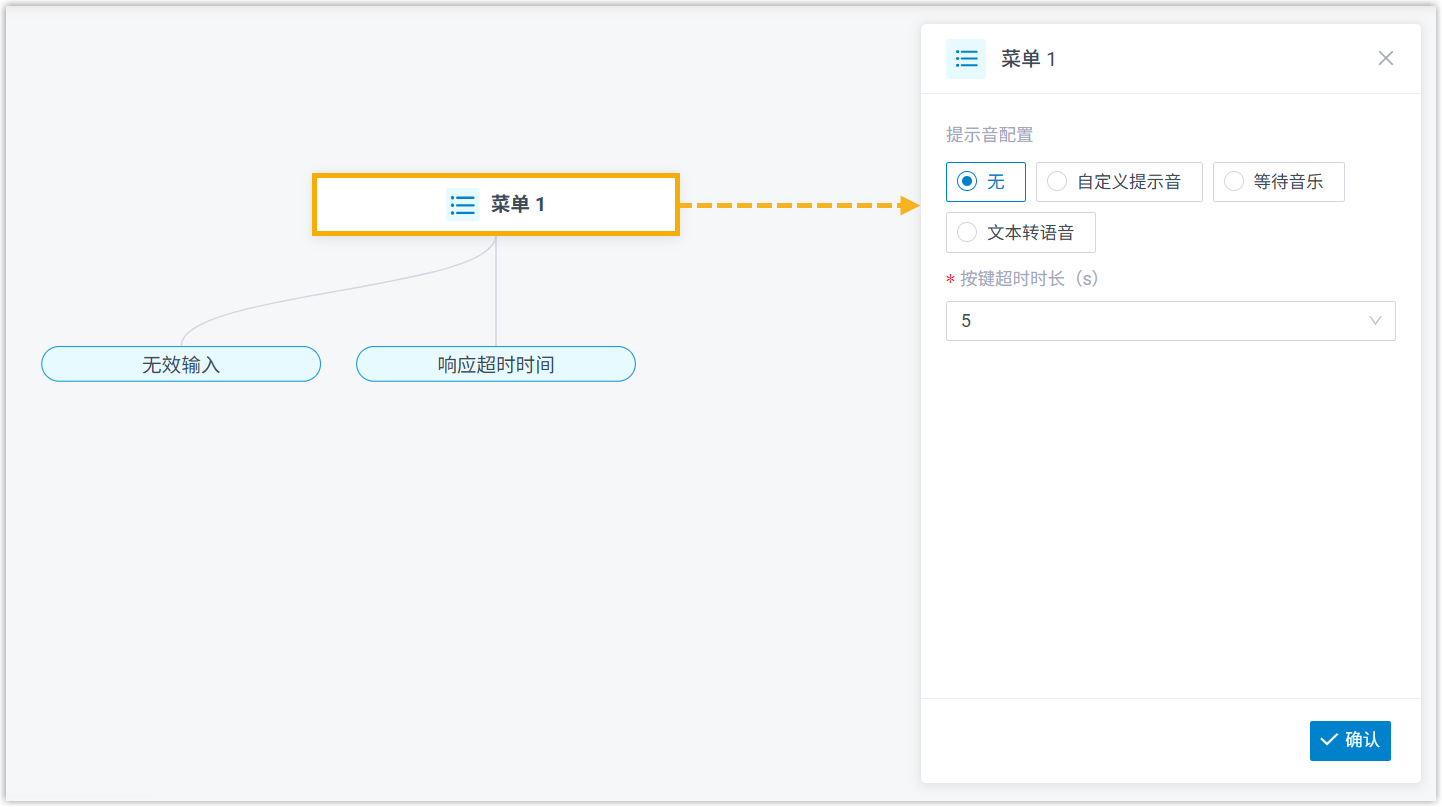Select the 响应超时时间 branch node
This screenshot has width=1442, height=807.
496,364
